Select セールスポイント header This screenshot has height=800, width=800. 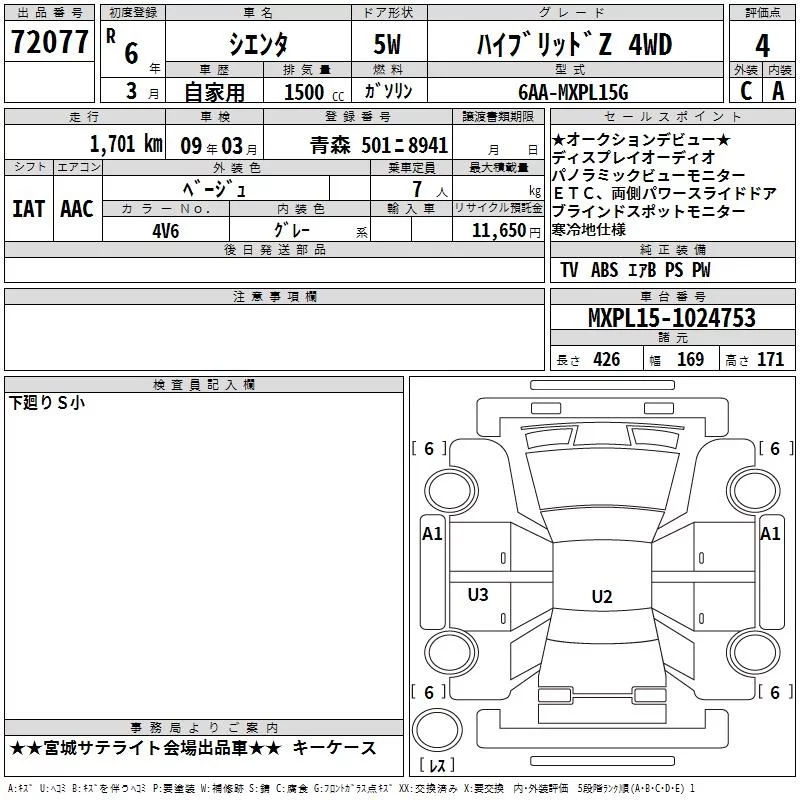click(x=672, y=116)
